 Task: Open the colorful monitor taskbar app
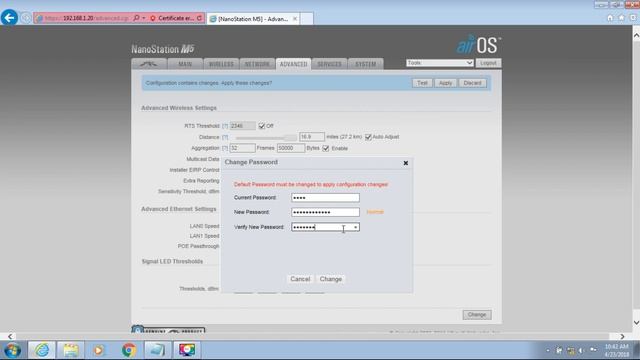(x=187, y=350)
